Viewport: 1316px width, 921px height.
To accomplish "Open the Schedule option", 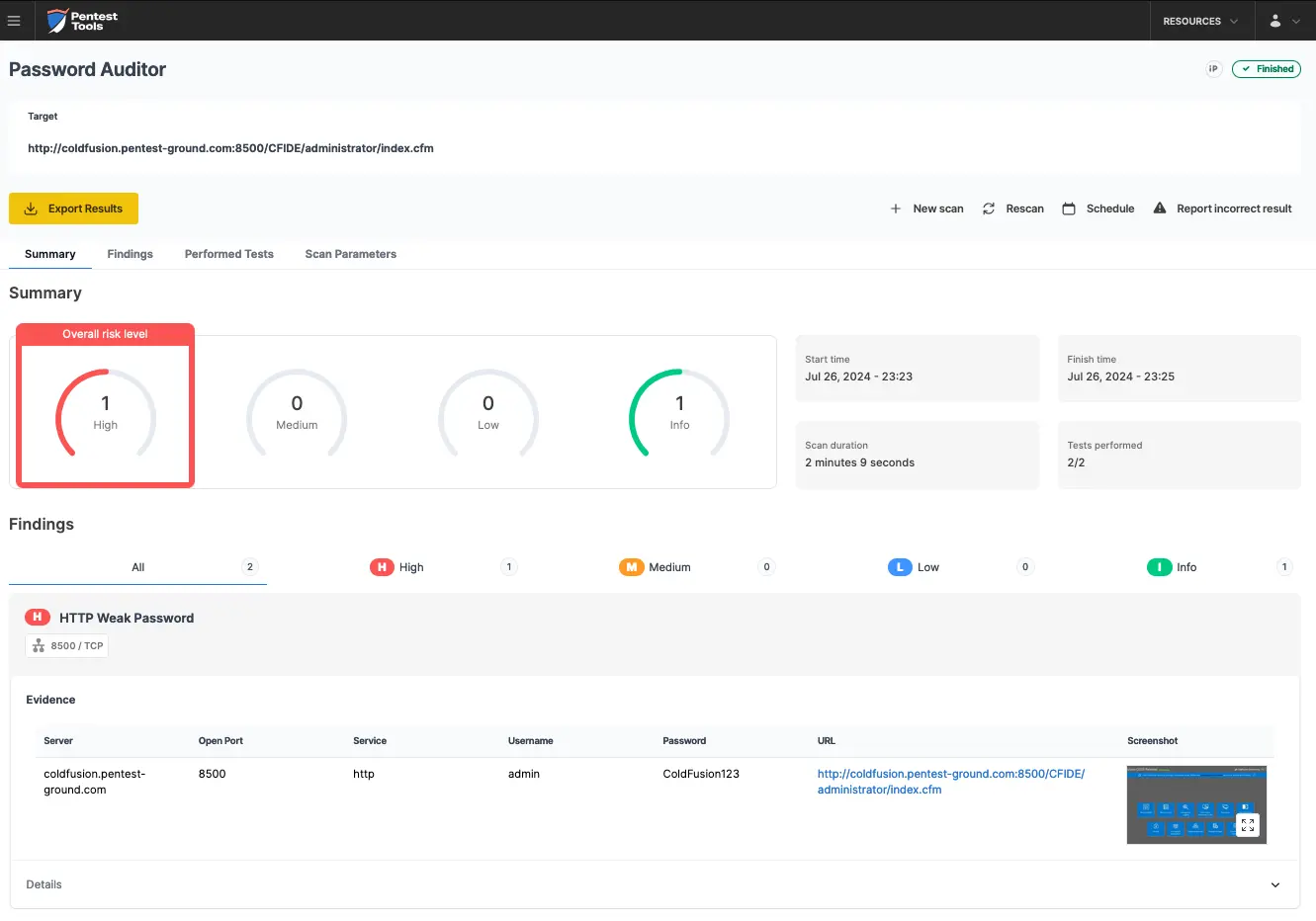I will [x=1098, y=209].
